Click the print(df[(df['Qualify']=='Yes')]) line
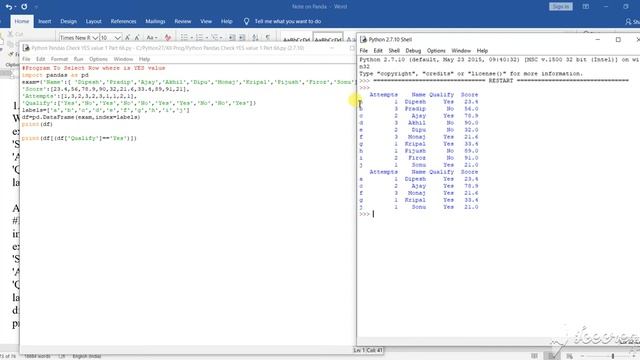Screen dimensions: 640x360 point(79,138)
